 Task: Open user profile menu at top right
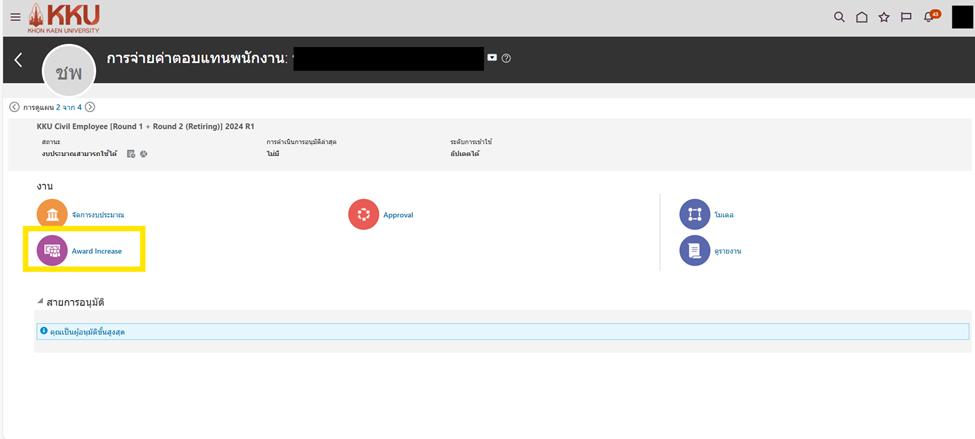coord(961,17)
